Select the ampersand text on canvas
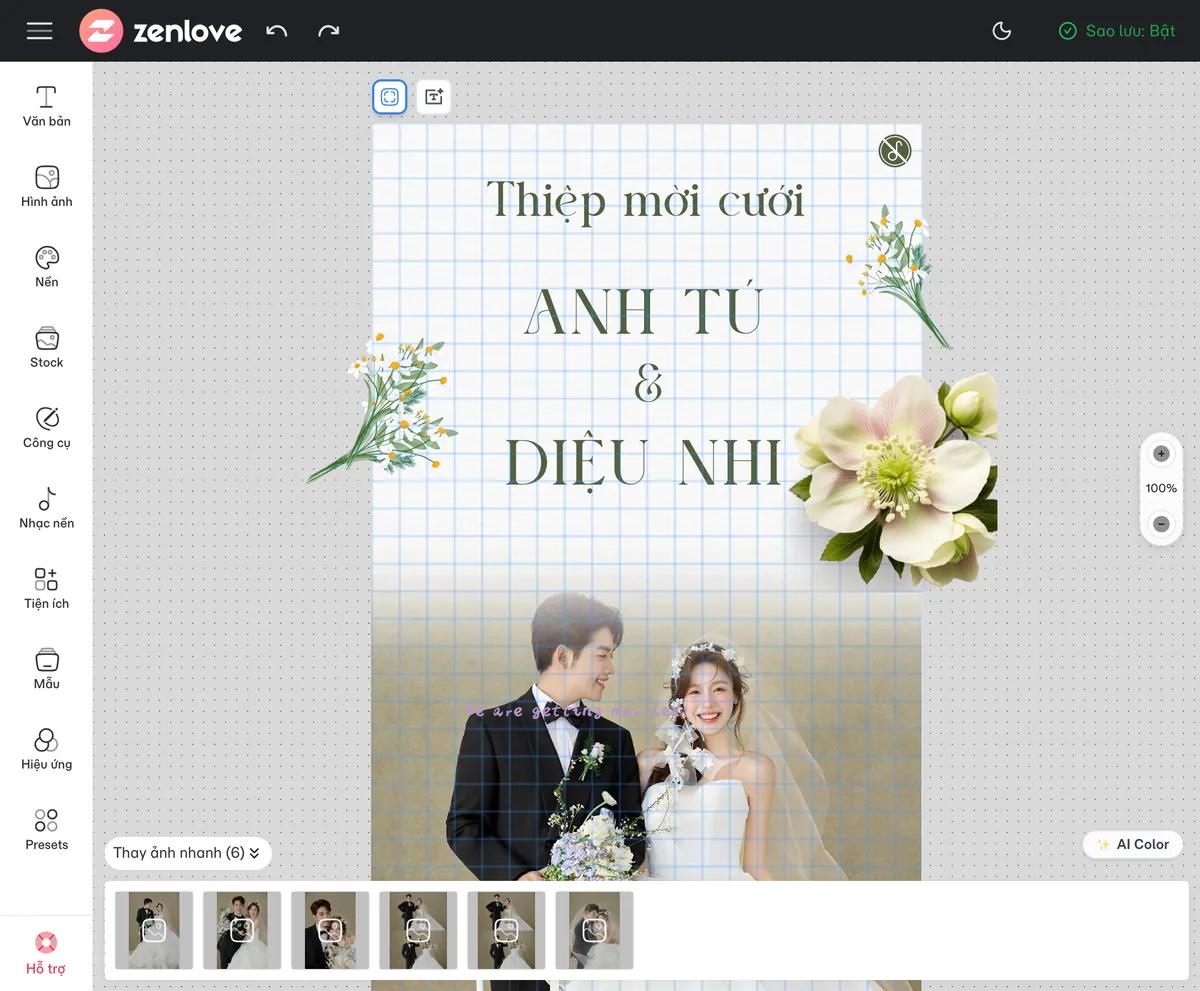 click(648, 382)
